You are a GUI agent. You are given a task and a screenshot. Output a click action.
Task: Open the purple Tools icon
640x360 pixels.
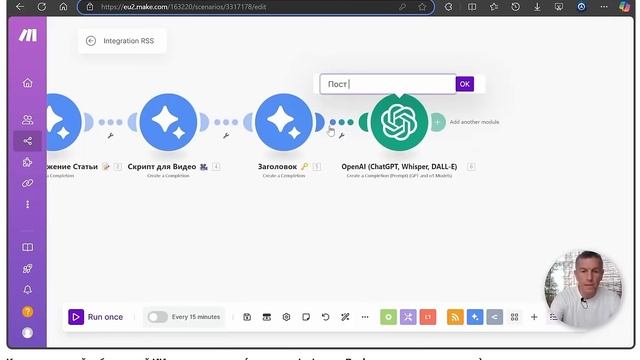408,317
